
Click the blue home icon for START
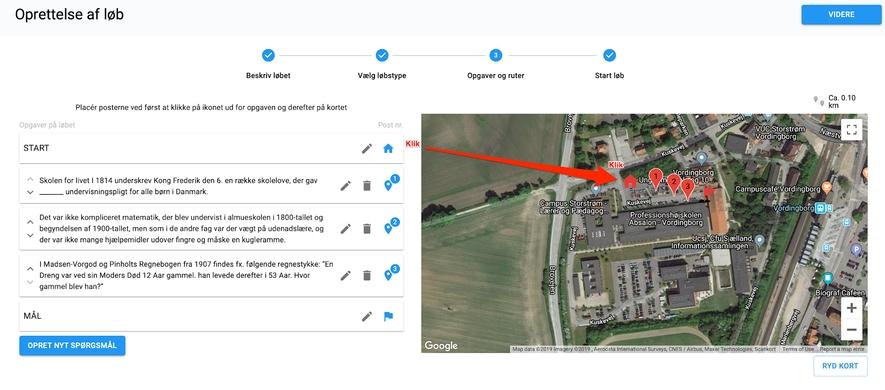point(388,148)
